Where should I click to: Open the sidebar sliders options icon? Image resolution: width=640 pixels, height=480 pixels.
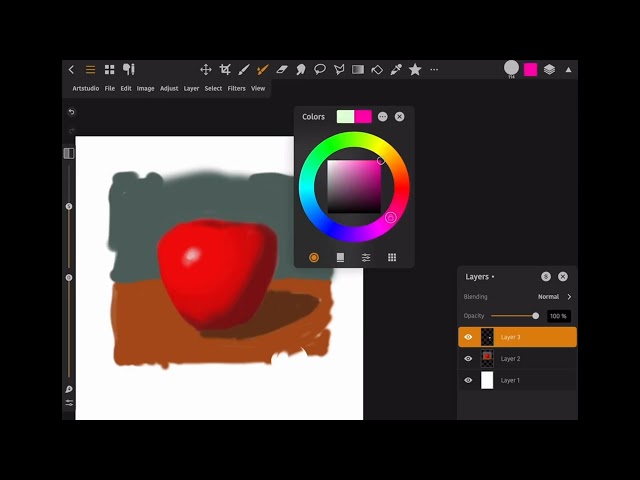click(69, 403)
